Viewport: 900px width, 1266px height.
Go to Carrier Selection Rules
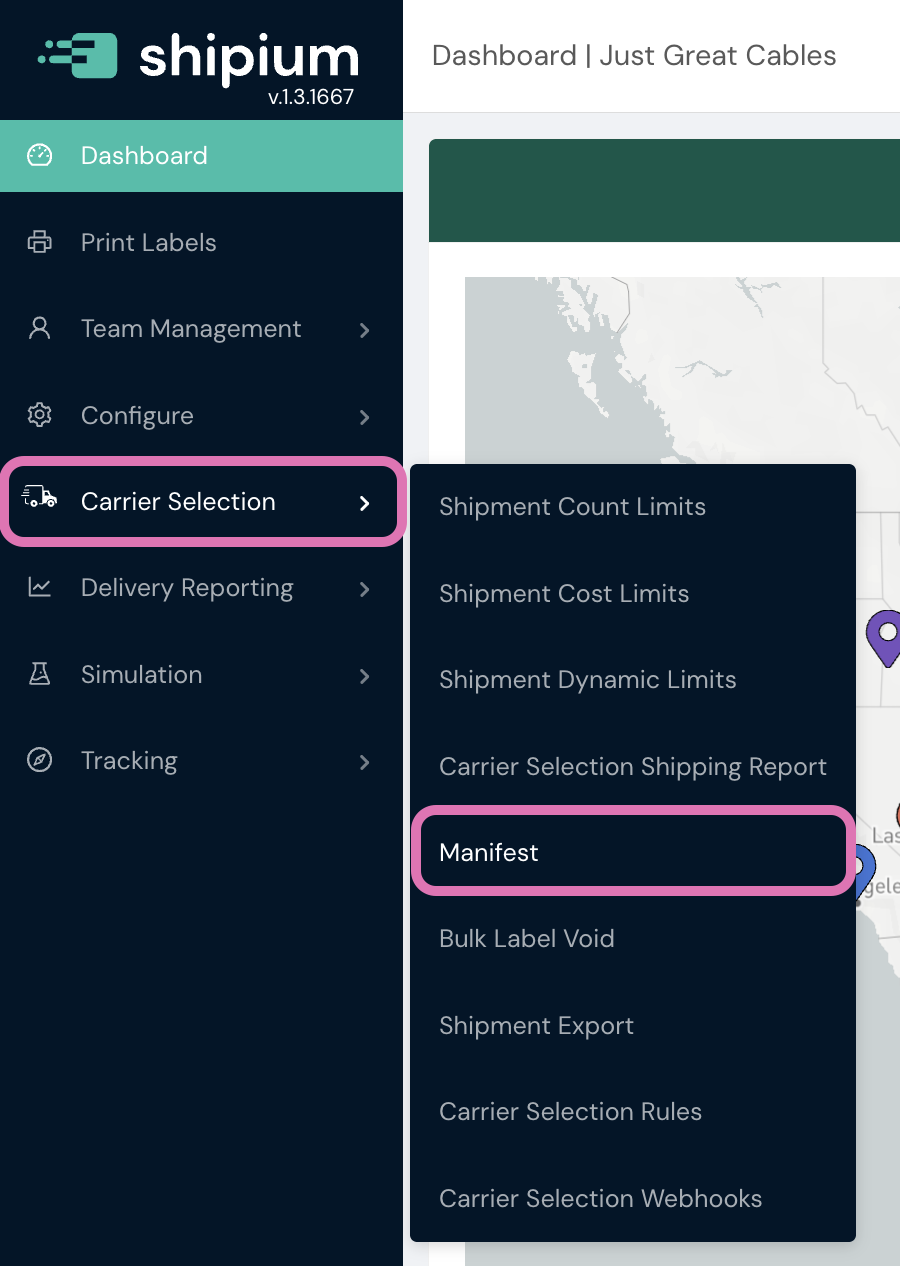571,1112
